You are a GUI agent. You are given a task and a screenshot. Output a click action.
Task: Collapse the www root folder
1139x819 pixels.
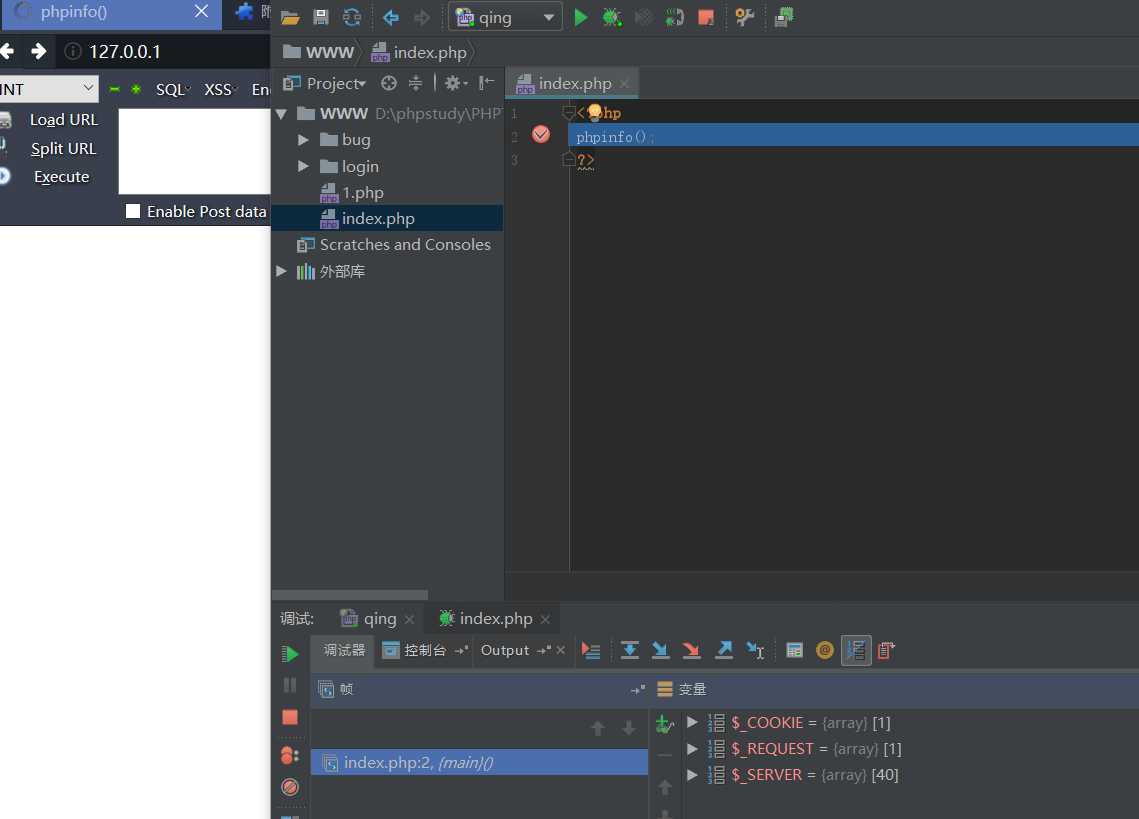[x=281, y=113]
